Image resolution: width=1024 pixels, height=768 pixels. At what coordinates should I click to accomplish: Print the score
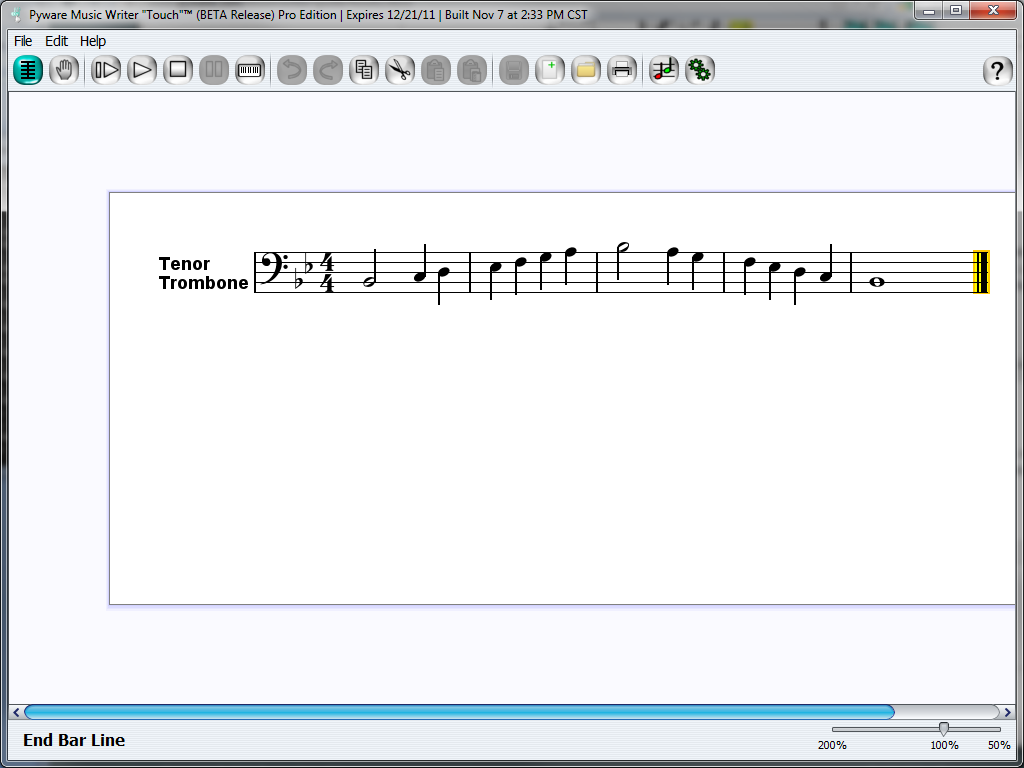[622, 70]
